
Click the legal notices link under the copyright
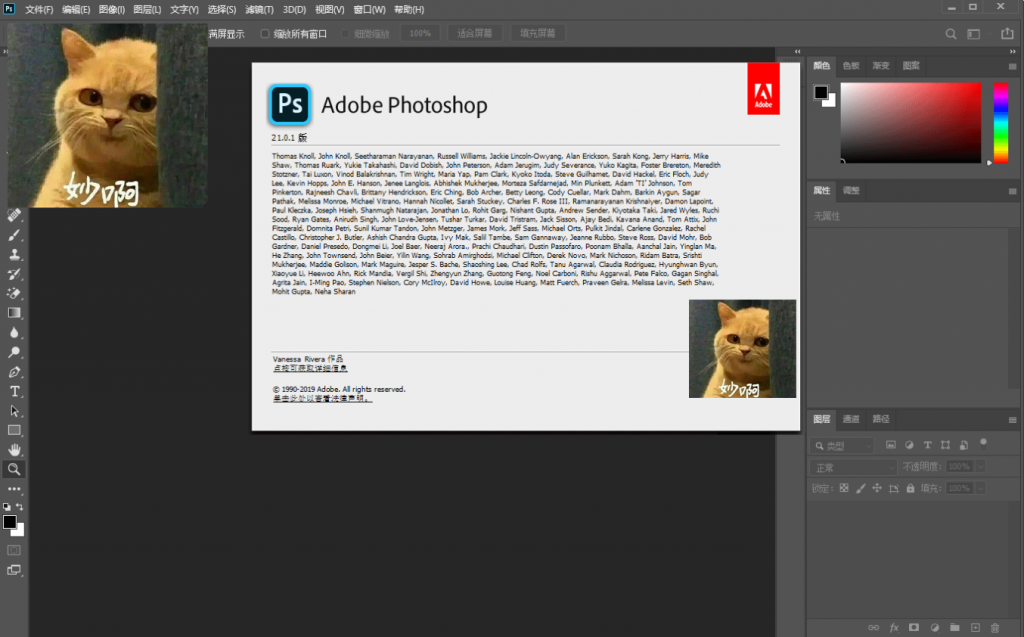pos(323,399)
